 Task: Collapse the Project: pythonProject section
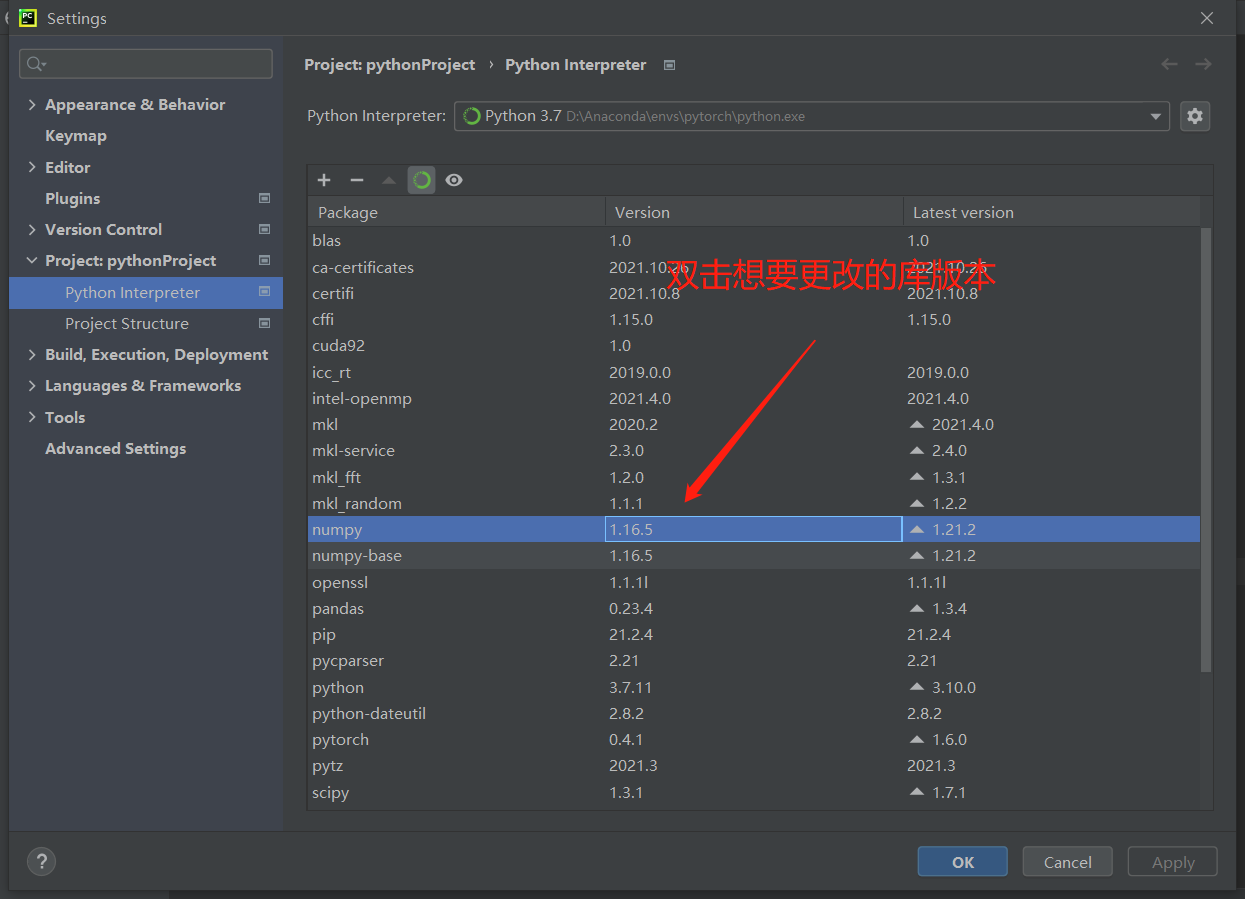point(32,261)
